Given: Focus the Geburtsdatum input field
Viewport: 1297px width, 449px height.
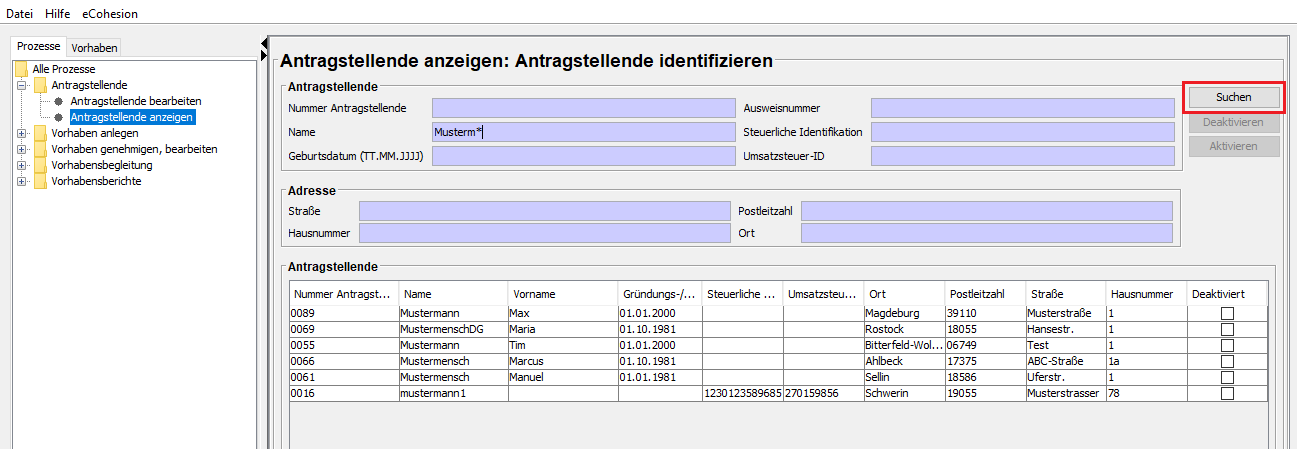Looking at the screenshot, I should (x=583, y=156).
